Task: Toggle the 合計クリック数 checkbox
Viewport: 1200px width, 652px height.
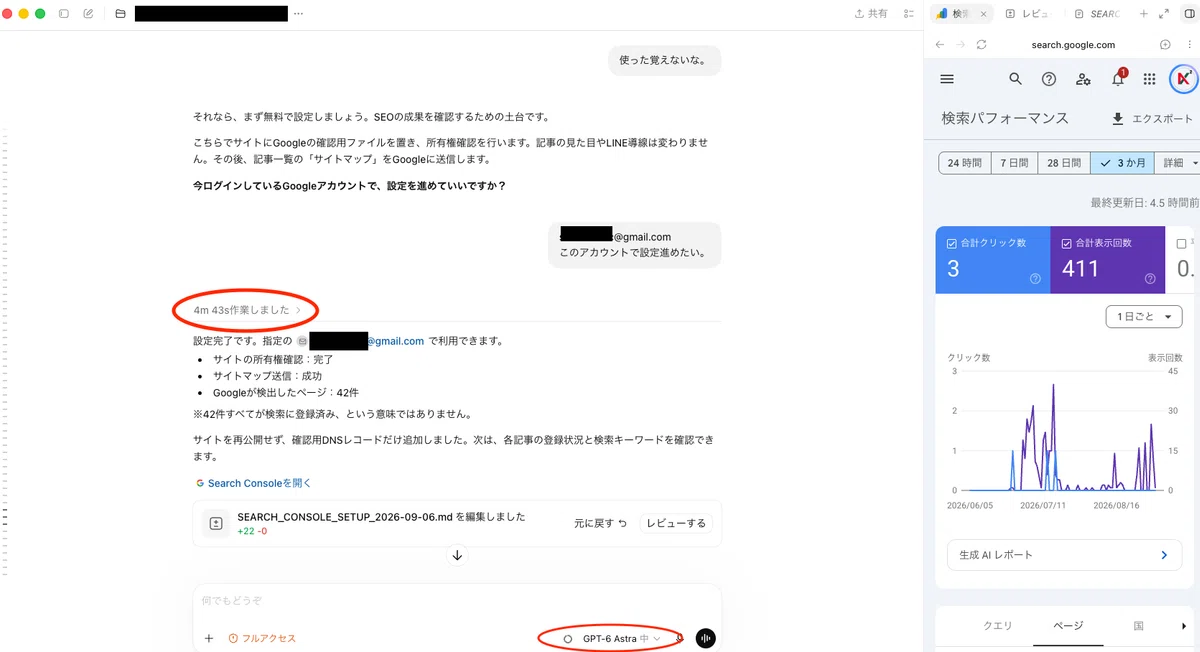Action: coord(951,243)
